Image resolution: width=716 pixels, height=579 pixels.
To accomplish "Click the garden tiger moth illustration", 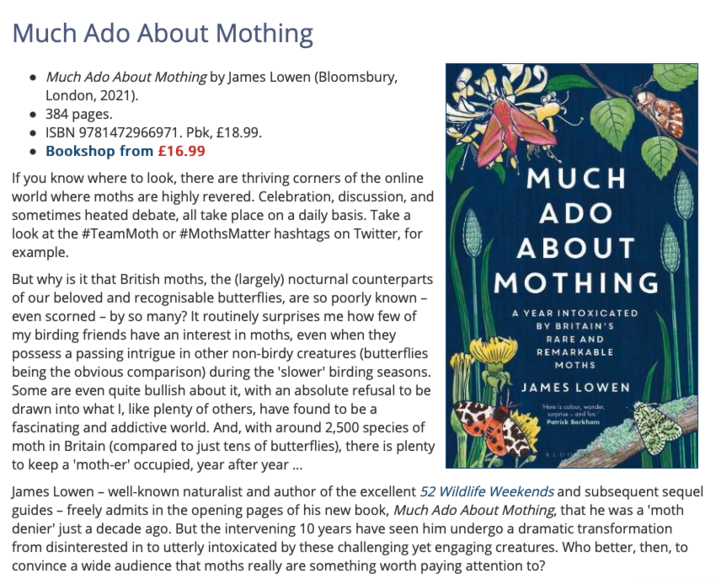I will click(492, 429).
